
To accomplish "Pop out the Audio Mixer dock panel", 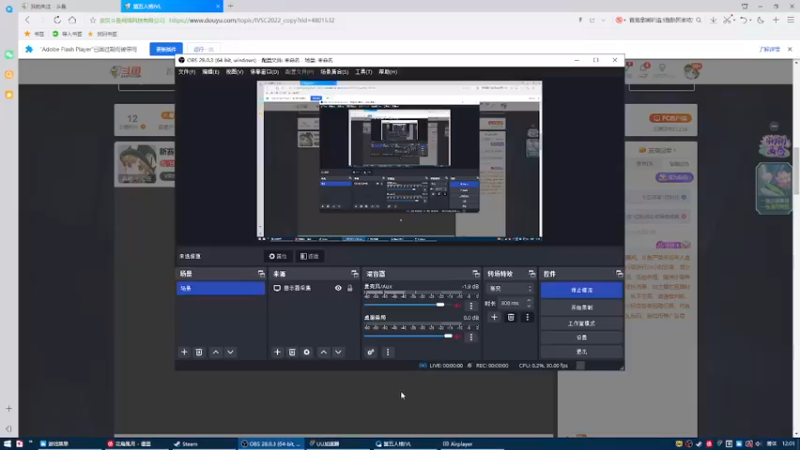I will pos(476,274).
